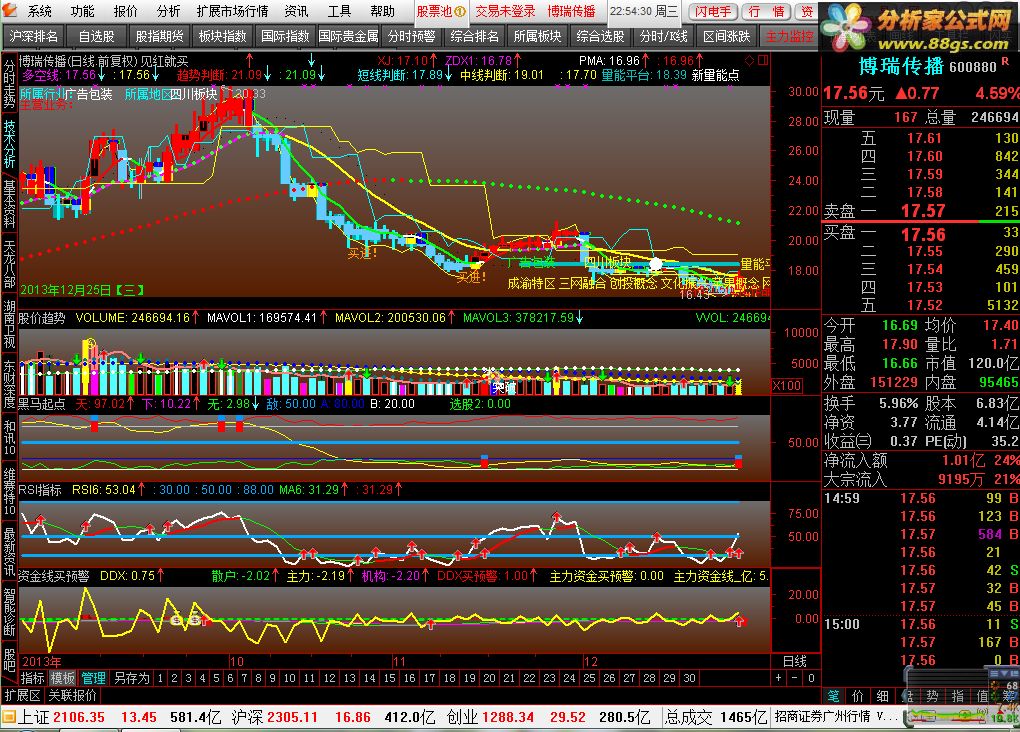Click the 行情 button in the top bar
The width and height of the screenshot is (1020, 732).
coord(766,11)
